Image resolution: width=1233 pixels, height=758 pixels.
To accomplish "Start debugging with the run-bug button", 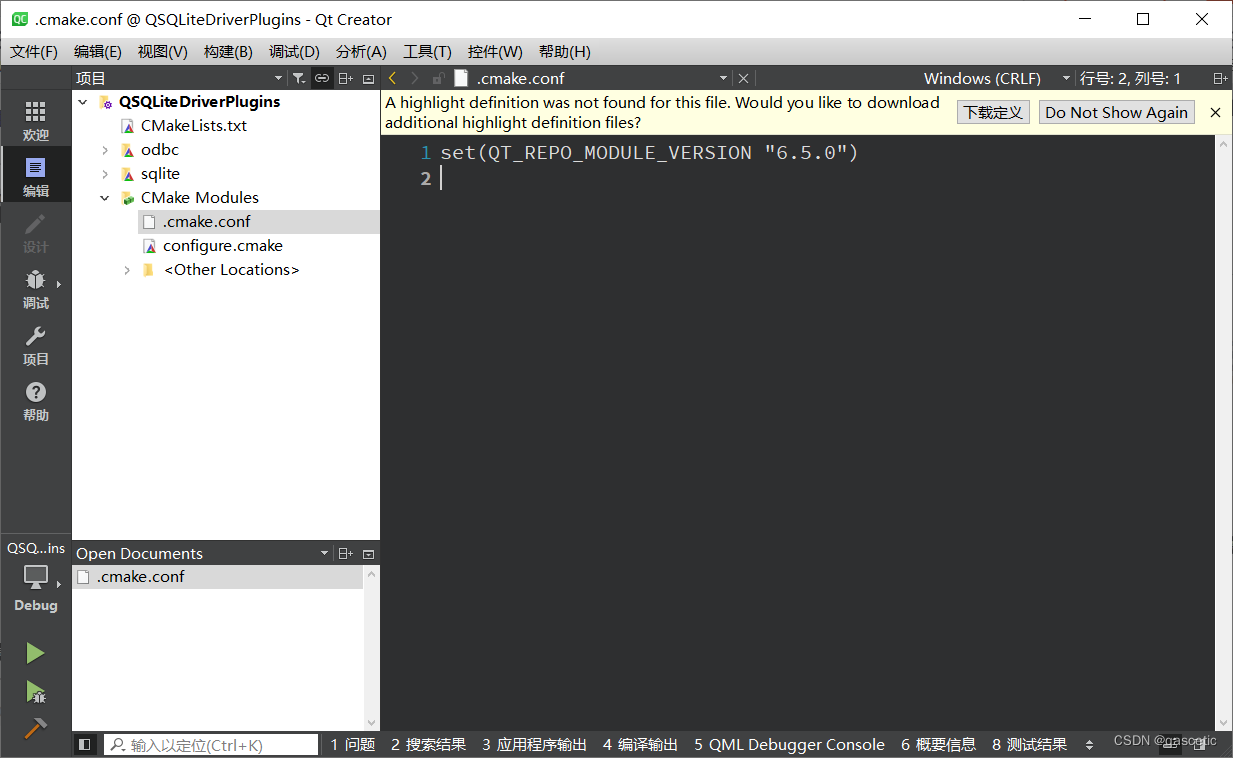I will pyautogui.click(x=35, y=691).
